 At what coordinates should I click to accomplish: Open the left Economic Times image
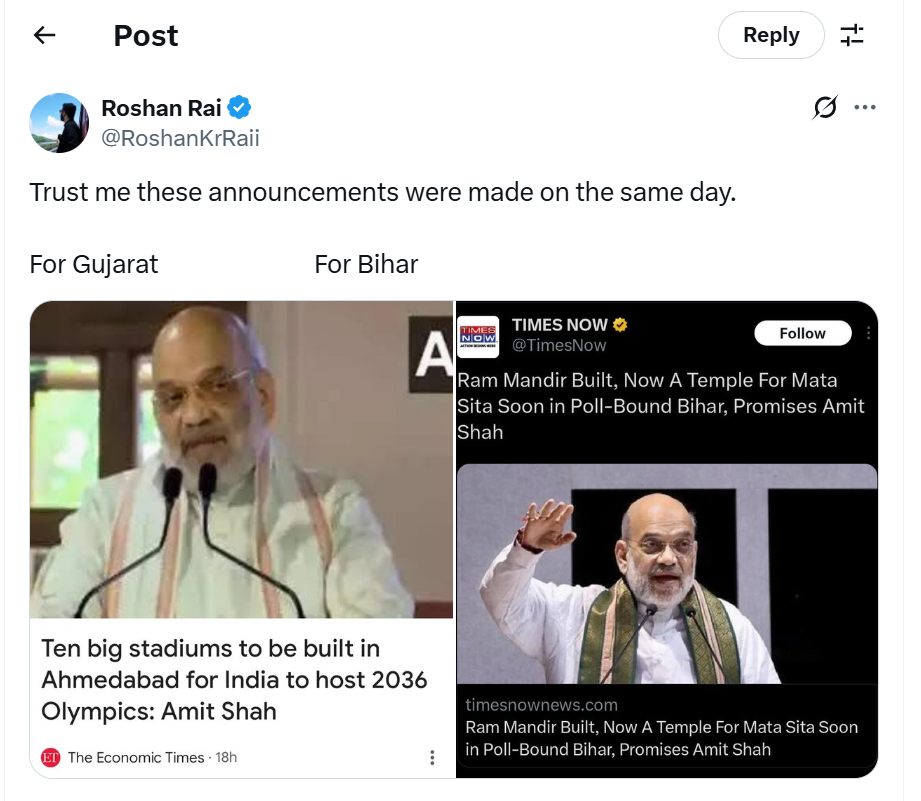(x=241, y=460)
